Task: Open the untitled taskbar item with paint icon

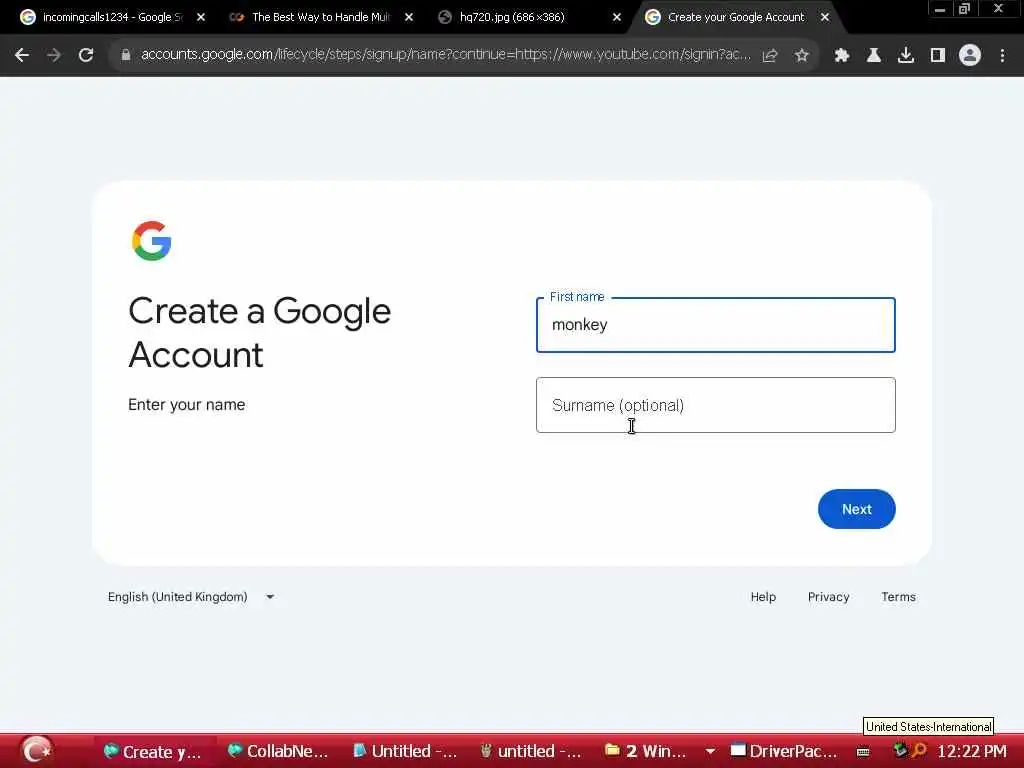Action: tap(530, 751)
